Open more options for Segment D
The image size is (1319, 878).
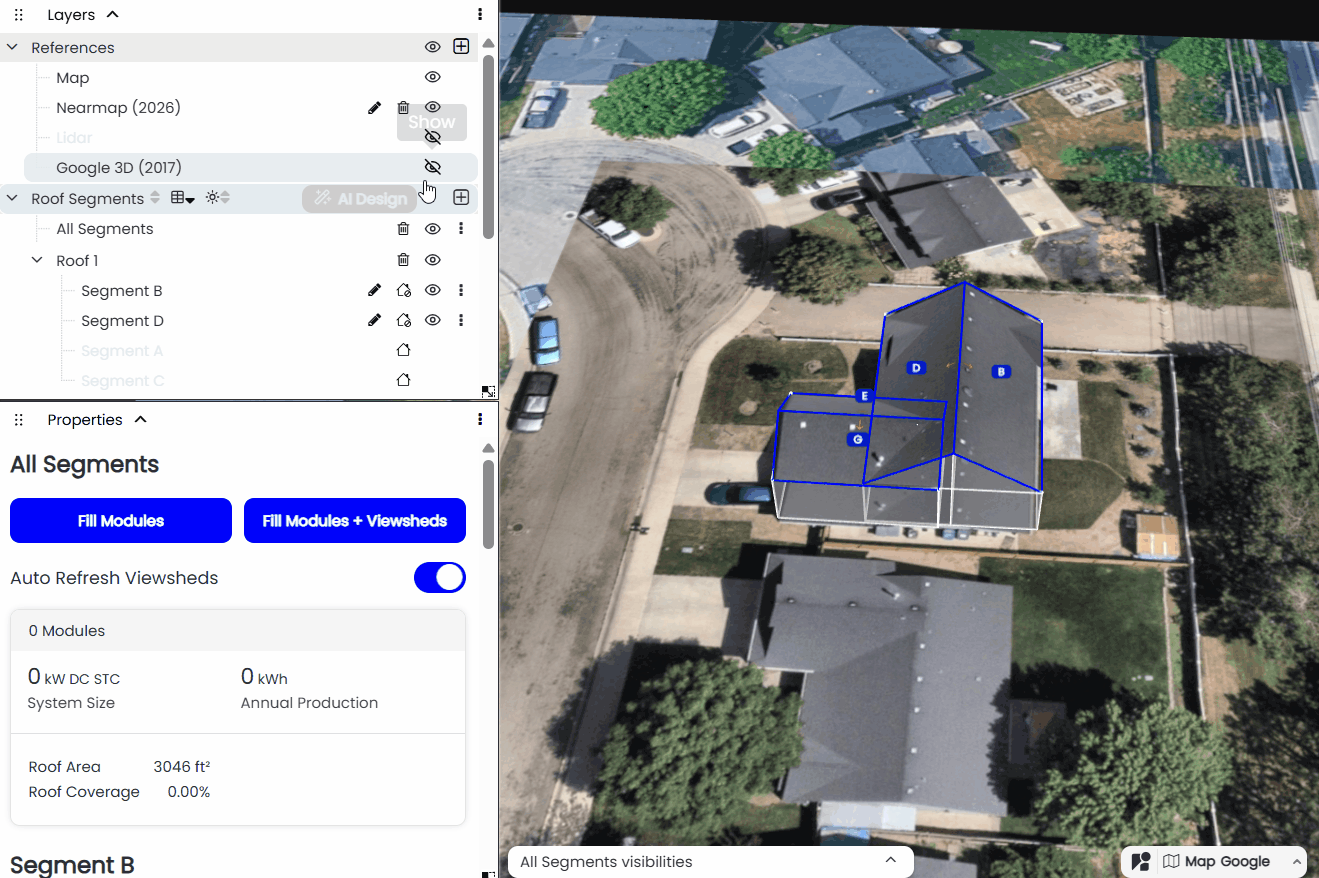pos(461,320)
